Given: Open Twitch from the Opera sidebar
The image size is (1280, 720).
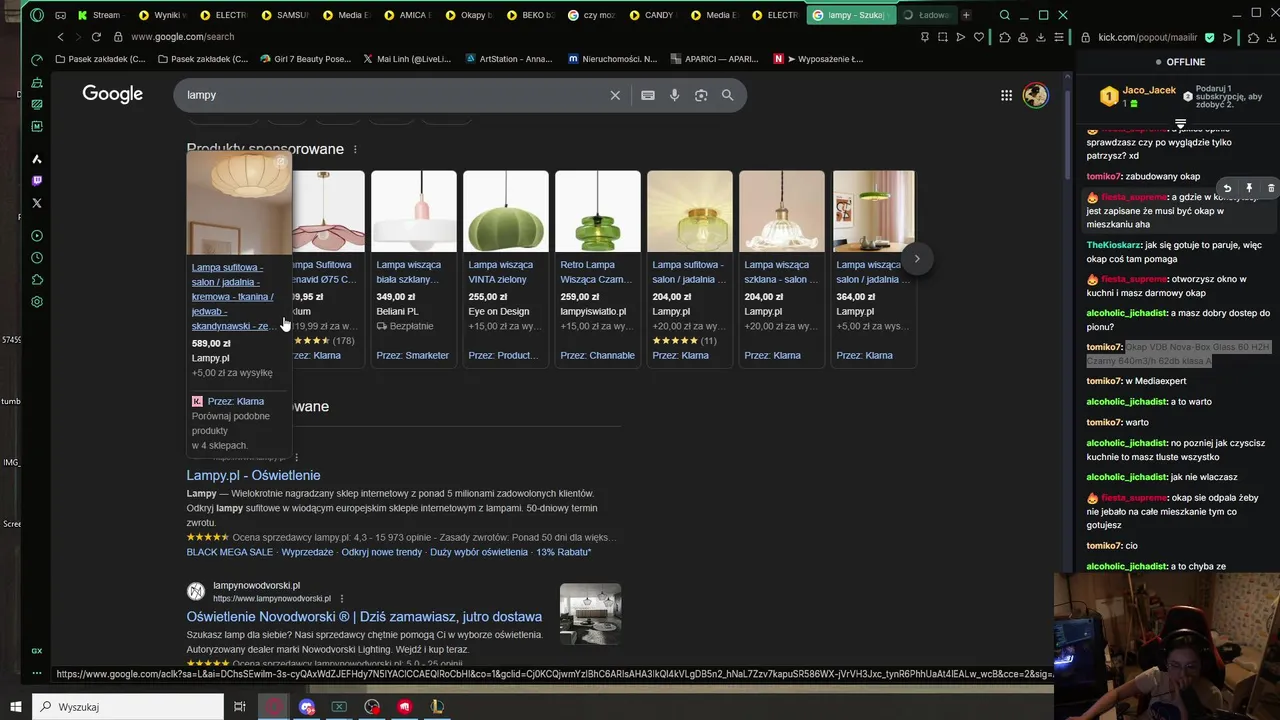Looking at the screenshot, I should click(x=37, y=181).
